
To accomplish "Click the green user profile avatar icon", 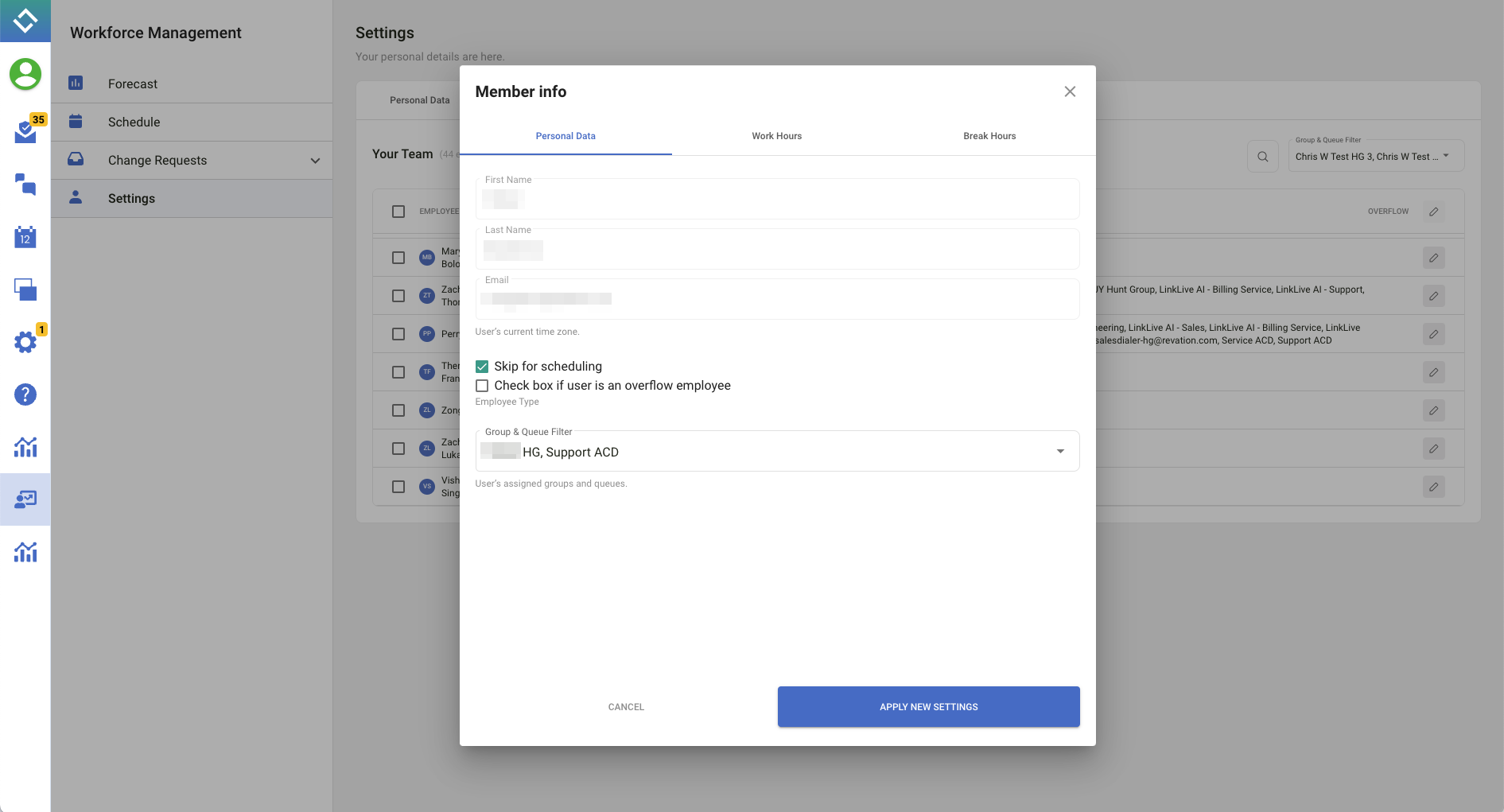I will coord(25,74).
